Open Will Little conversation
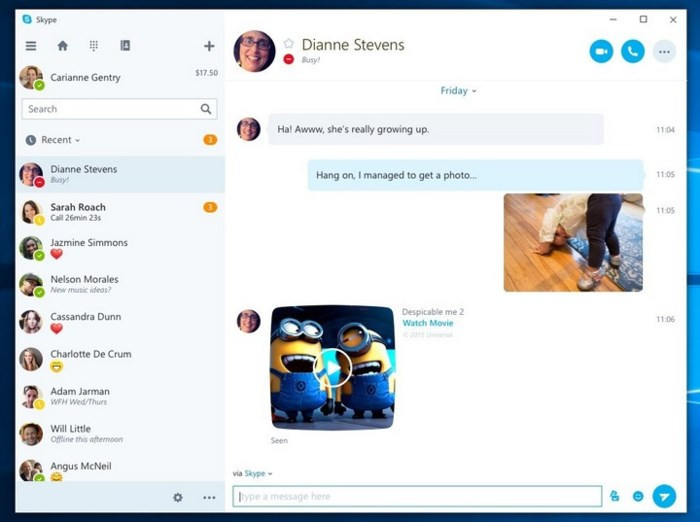Image resolution: width=700 pixels, height=522 pixels. 120,434
